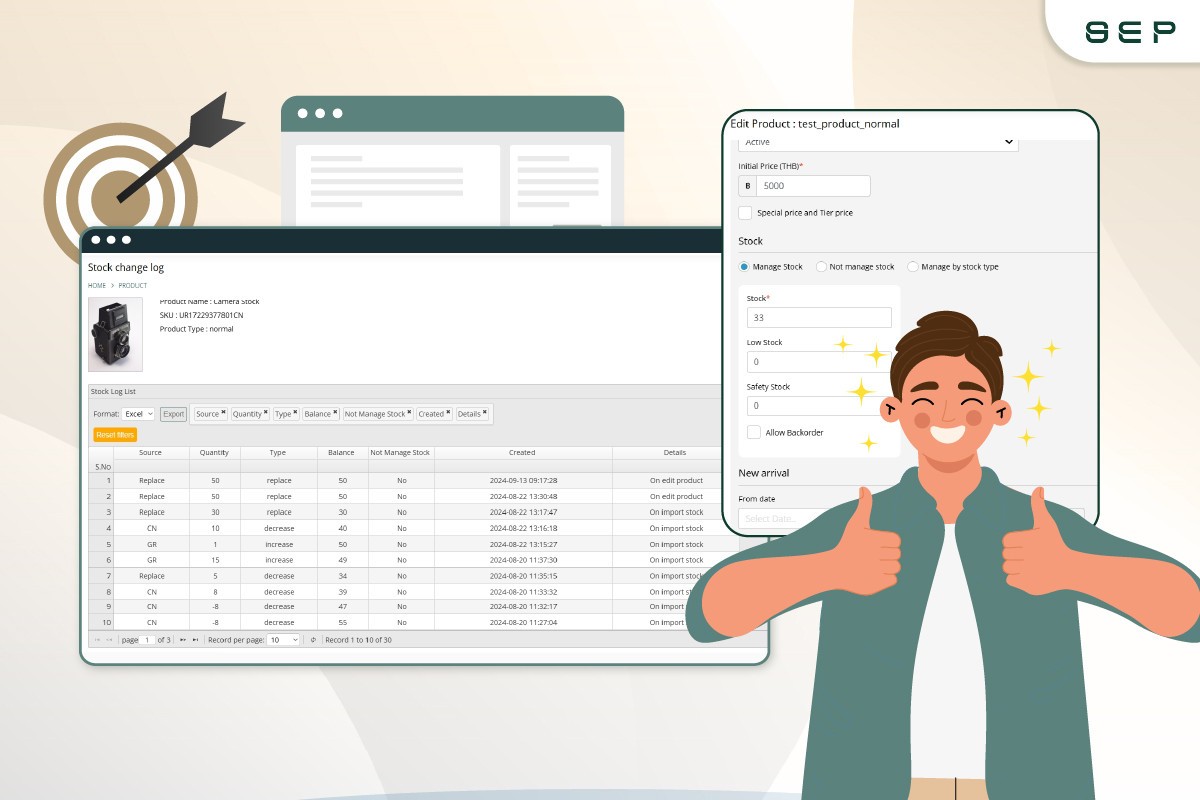The height and width of the screenshot is (800, 1200).
Task: Click the GR source cell in row 5
Action: click(x=152, y=545)
